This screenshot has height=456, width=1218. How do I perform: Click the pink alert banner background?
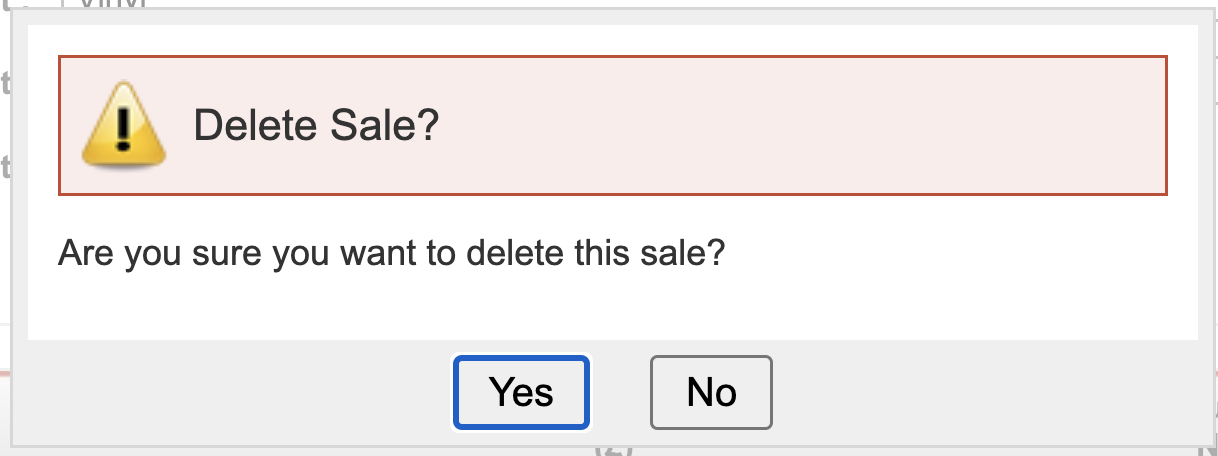pyautogui.click(x=800, y=126)
